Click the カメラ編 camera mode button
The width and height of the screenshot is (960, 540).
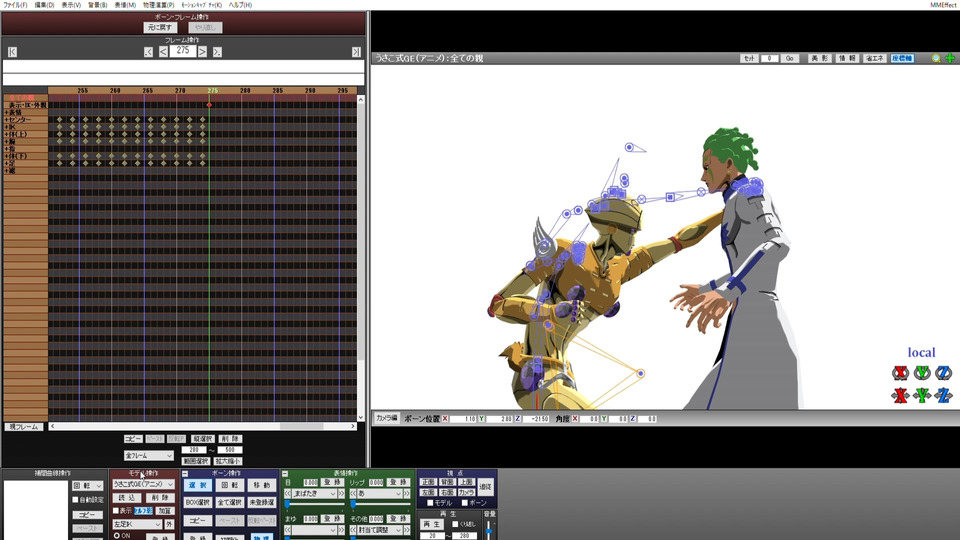point(386,418)
